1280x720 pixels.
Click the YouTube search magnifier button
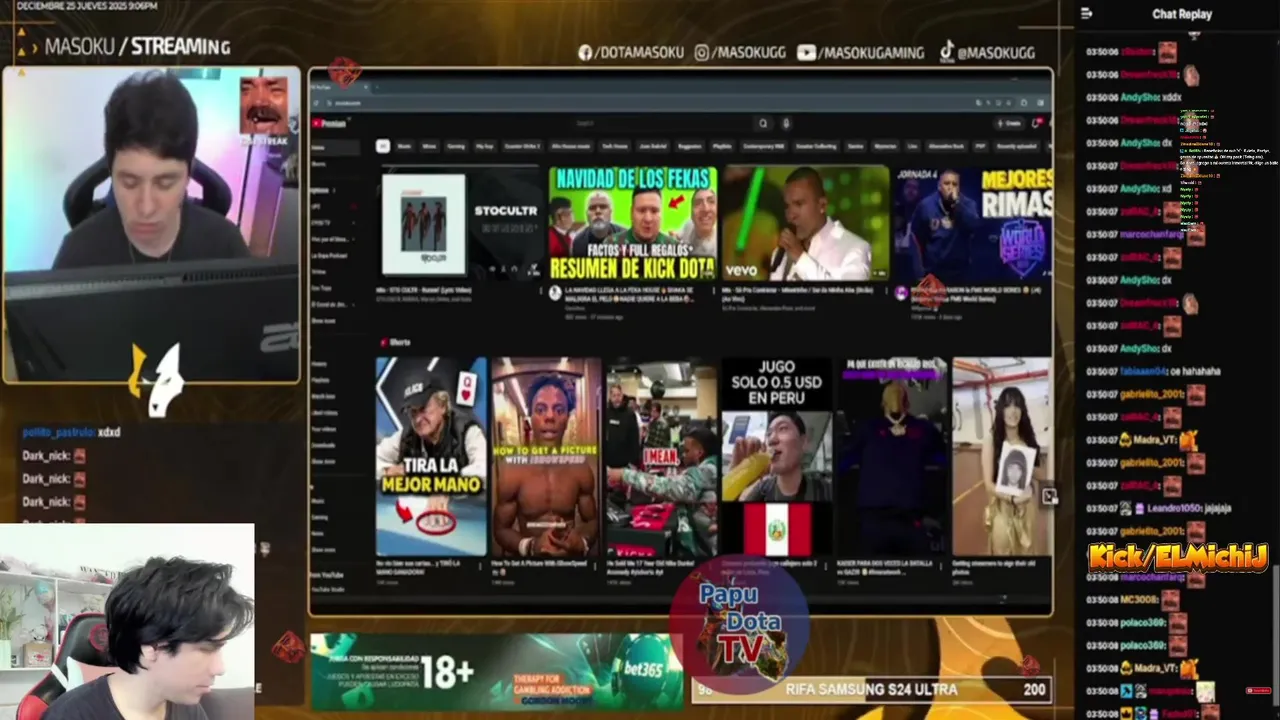[x=763, y=123]
